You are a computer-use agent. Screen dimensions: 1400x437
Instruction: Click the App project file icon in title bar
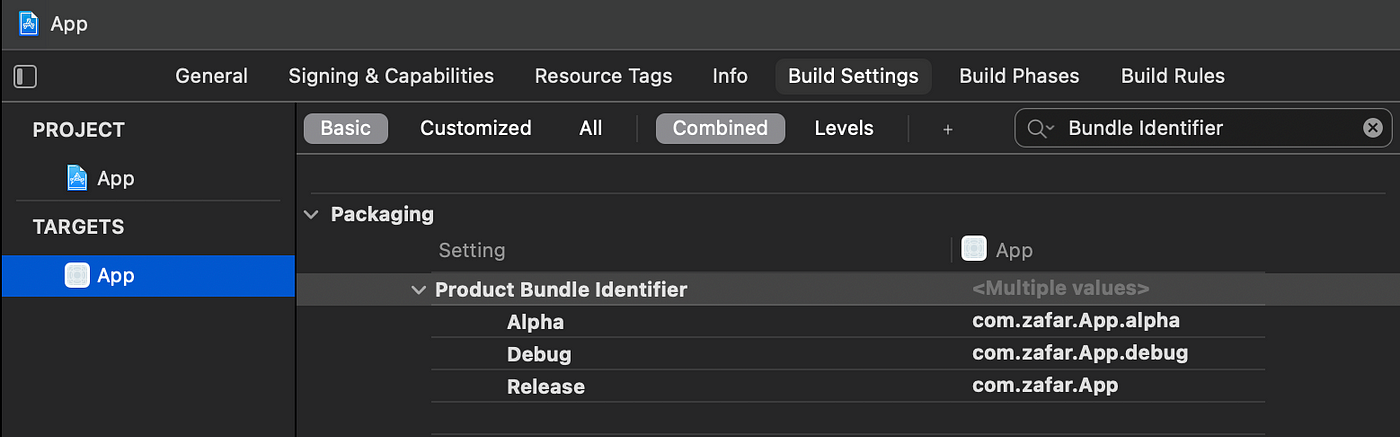(29, 23)
